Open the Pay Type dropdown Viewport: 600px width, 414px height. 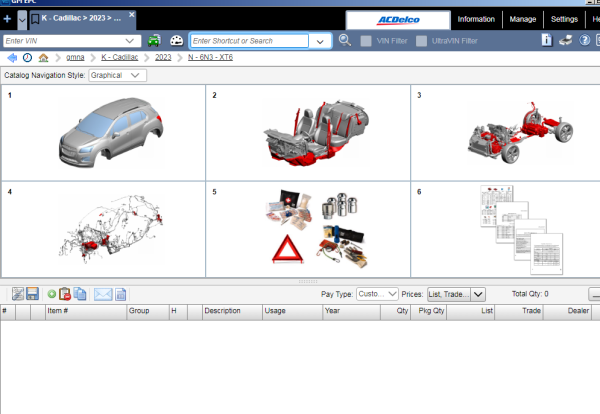(377, 294)
